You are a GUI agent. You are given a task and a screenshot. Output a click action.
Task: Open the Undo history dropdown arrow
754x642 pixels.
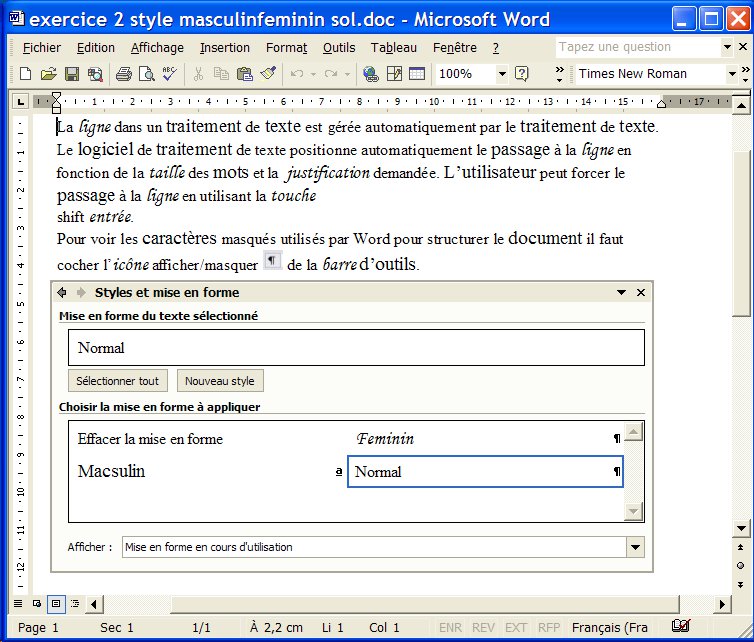[x=313, y=74]
